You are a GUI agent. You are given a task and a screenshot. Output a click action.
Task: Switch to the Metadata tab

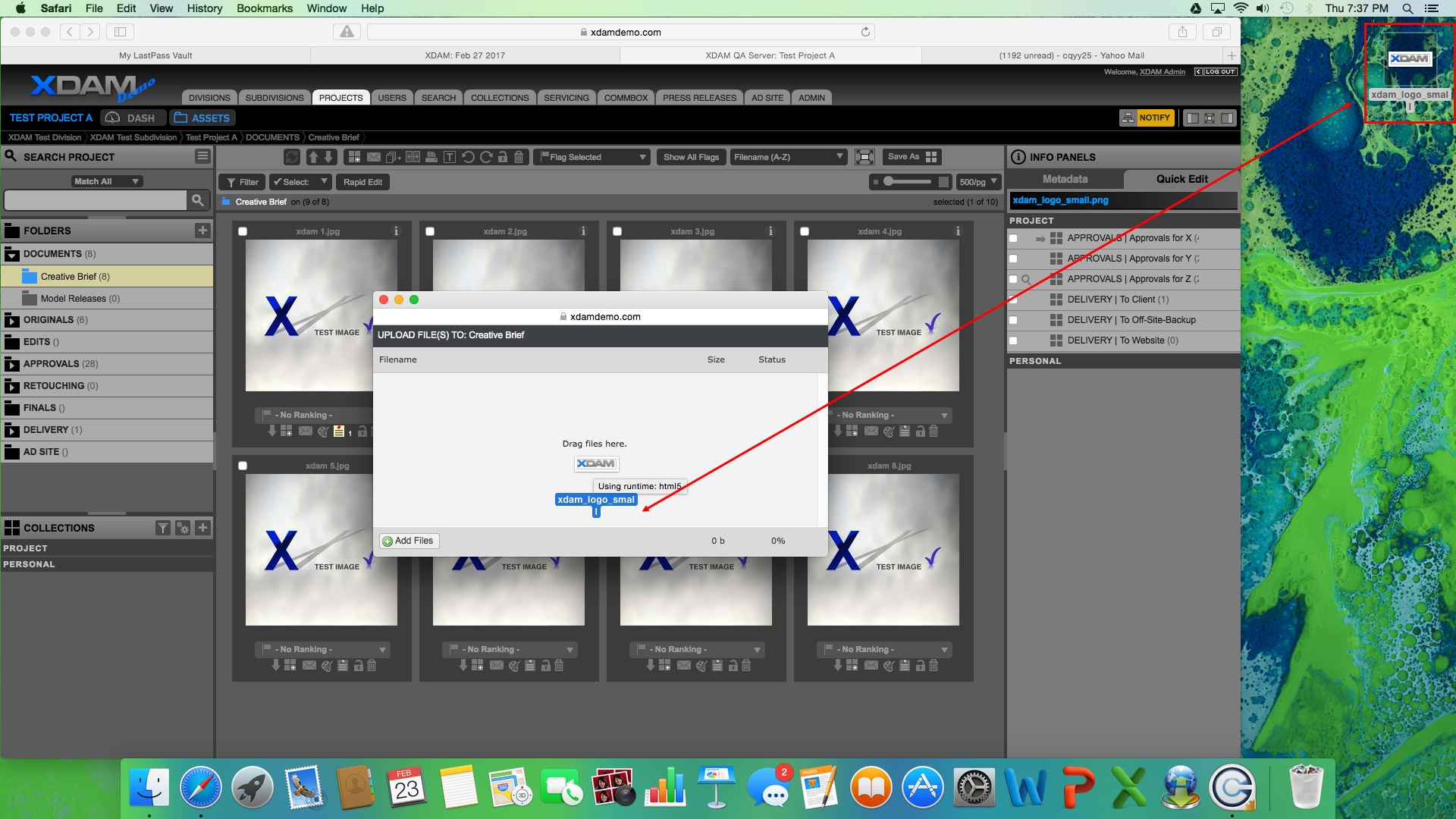tap(1065, 179)
